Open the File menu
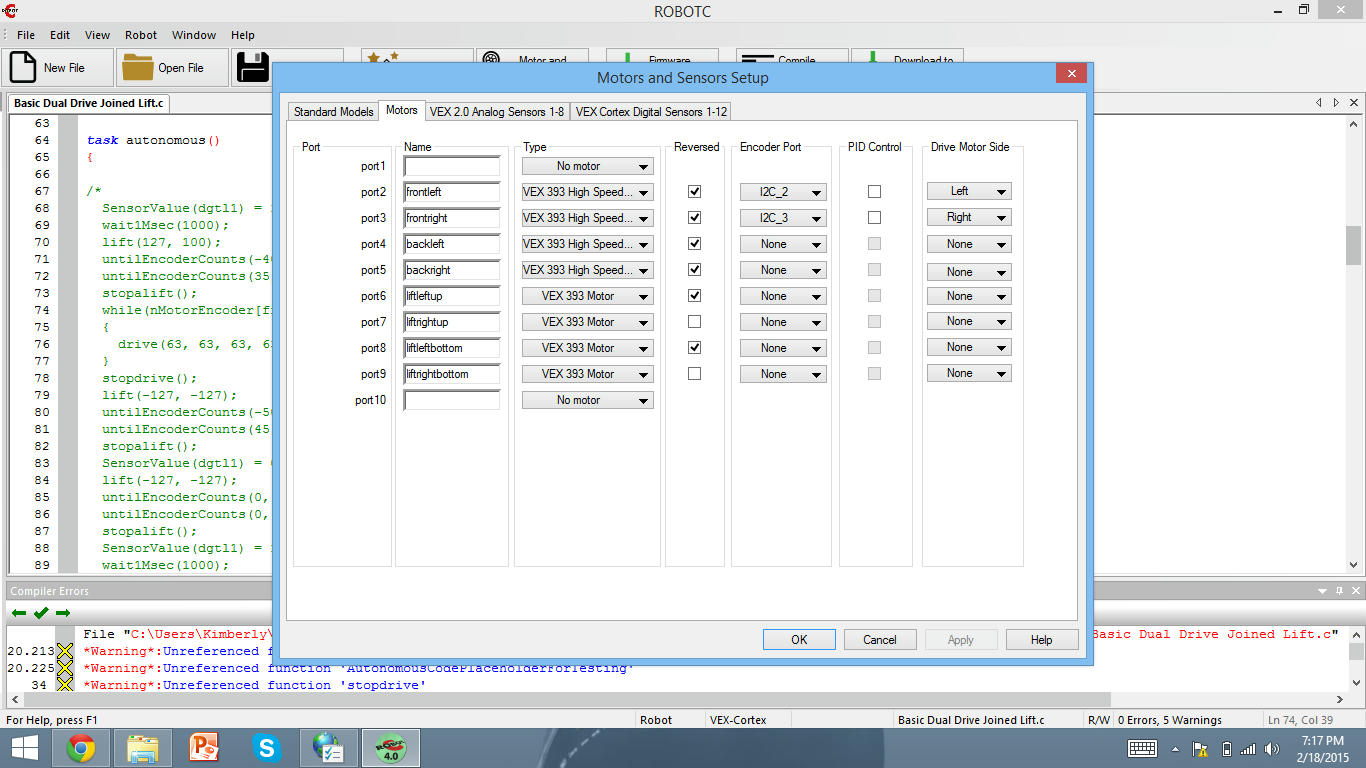1366x768 pixels. 25,35
